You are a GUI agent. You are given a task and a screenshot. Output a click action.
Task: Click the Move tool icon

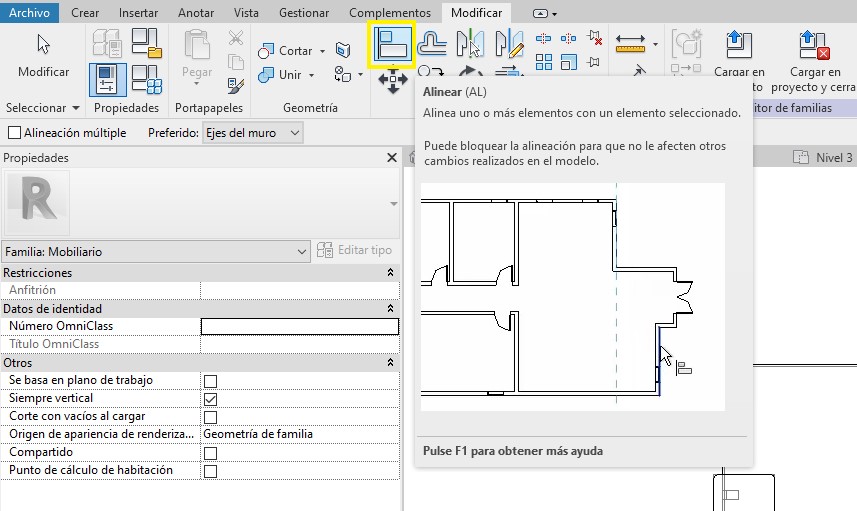click(392, 80)
